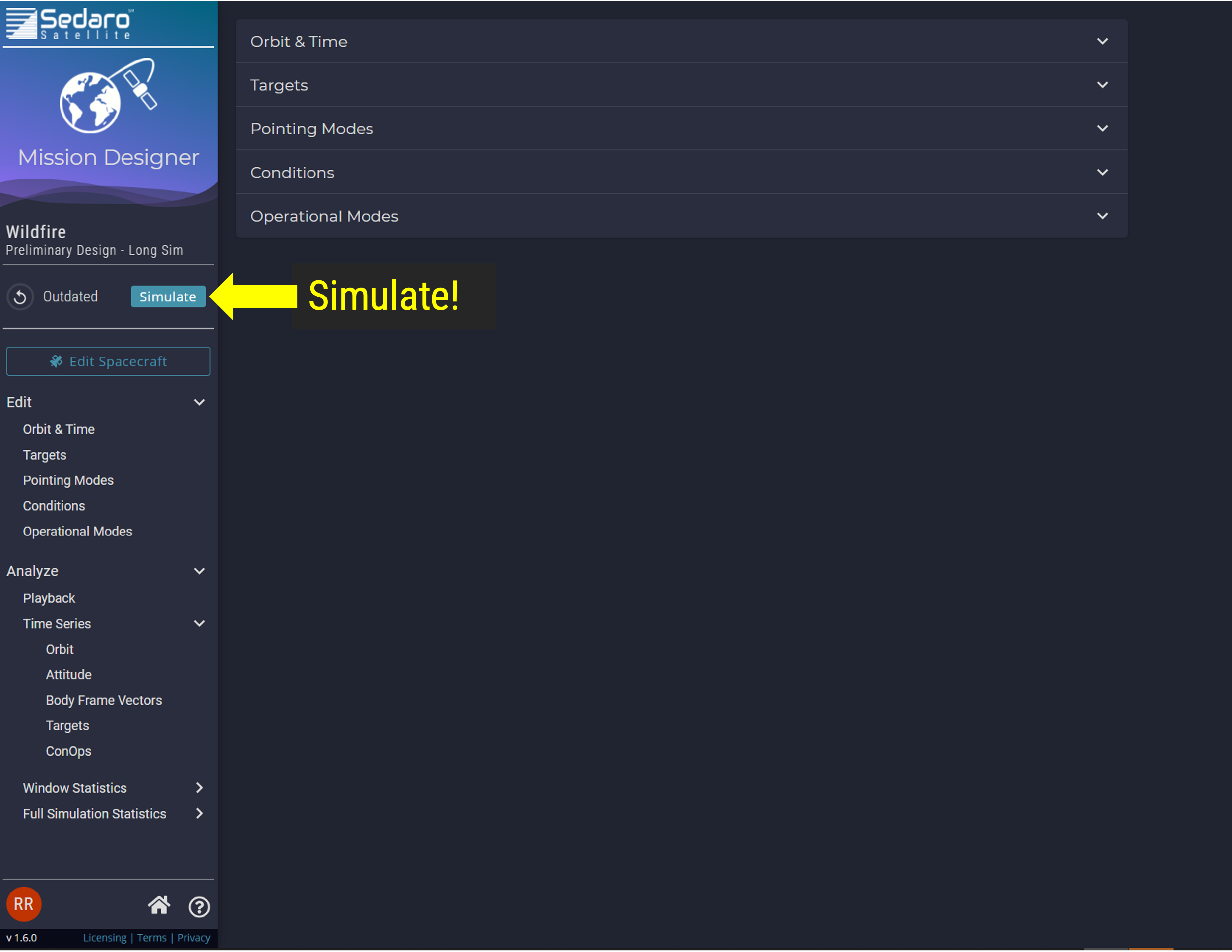Viewport: 1232px width, 952px height.
Task: Click the Playback analysis item
Action: [x=48, y=598]
